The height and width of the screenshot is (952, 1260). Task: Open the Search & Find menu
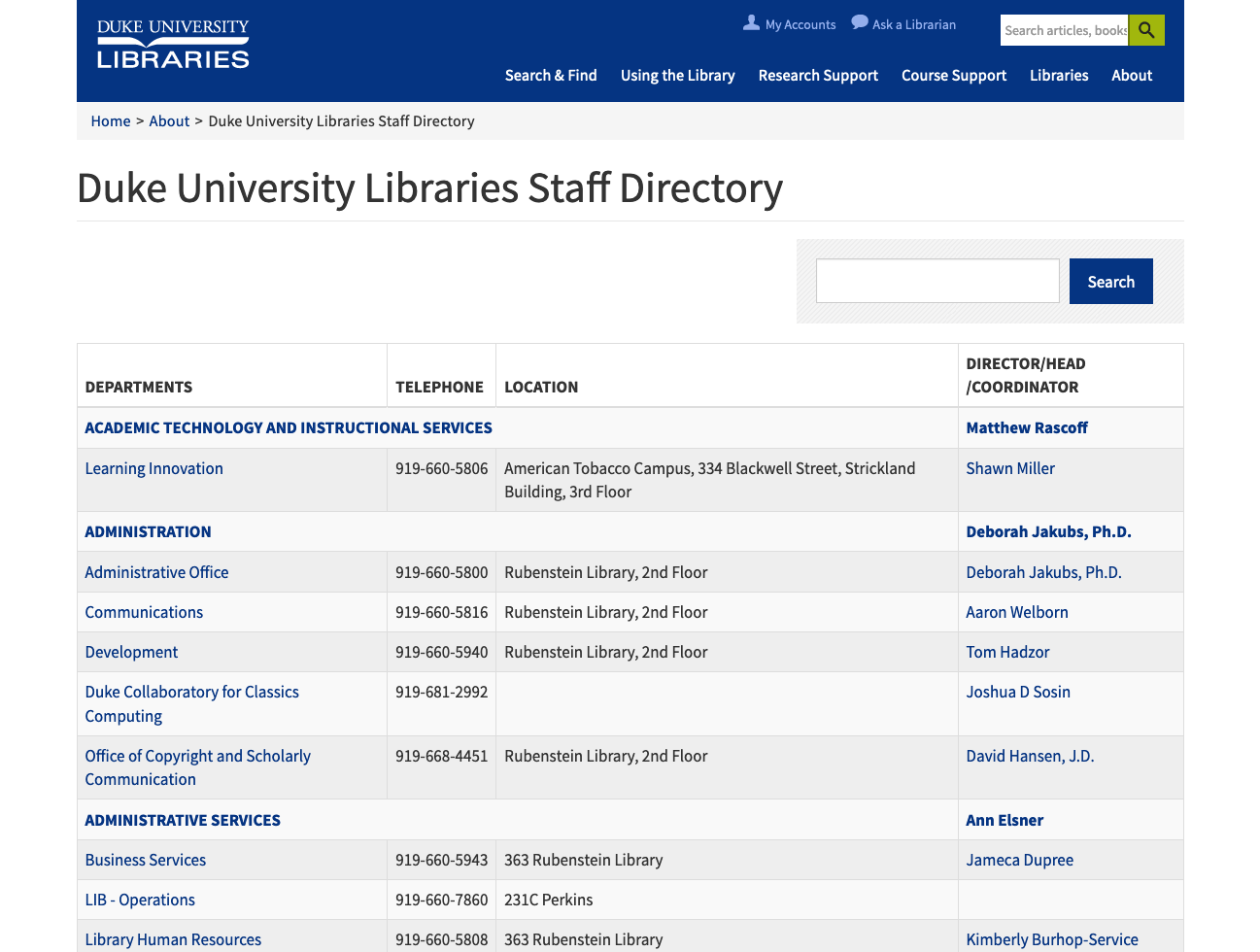point(551,75)
